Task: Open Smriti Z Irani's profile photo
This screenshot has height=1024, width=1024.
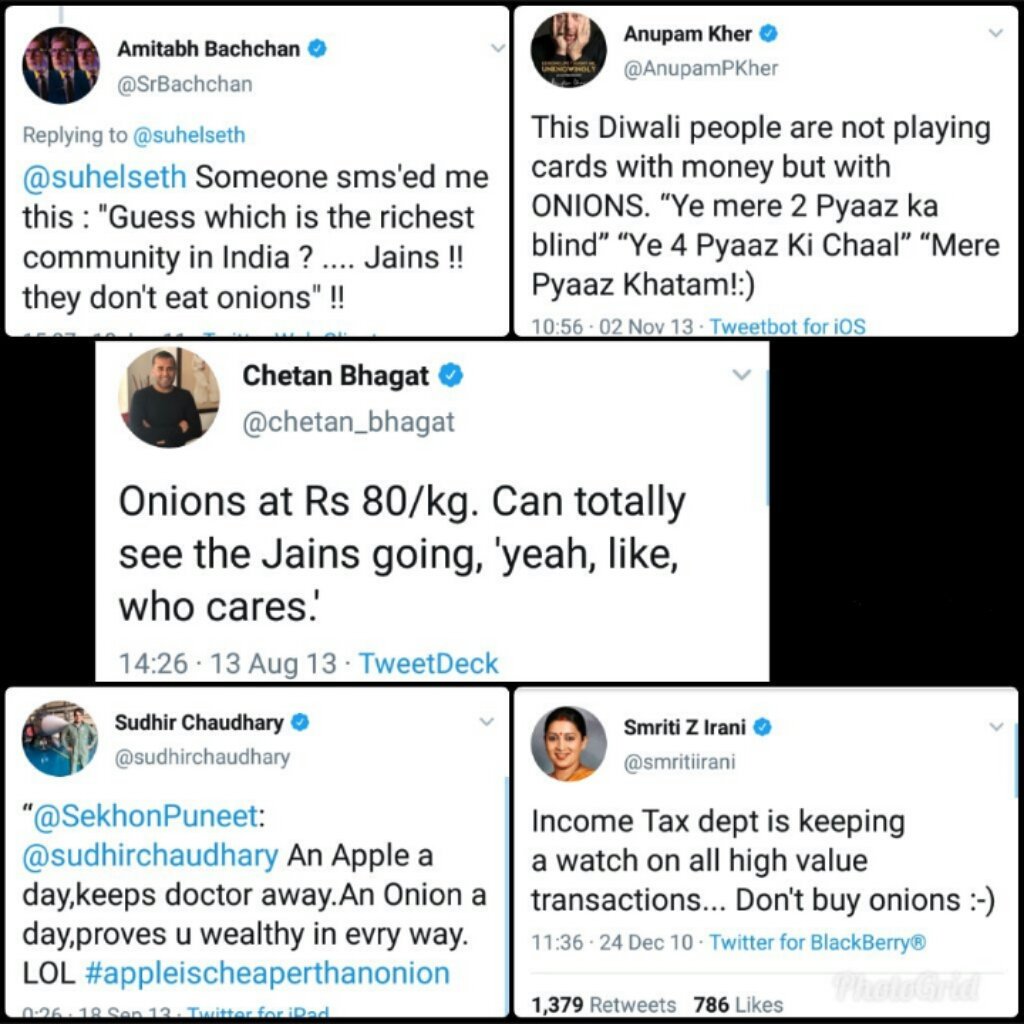Action: [568, 743]
